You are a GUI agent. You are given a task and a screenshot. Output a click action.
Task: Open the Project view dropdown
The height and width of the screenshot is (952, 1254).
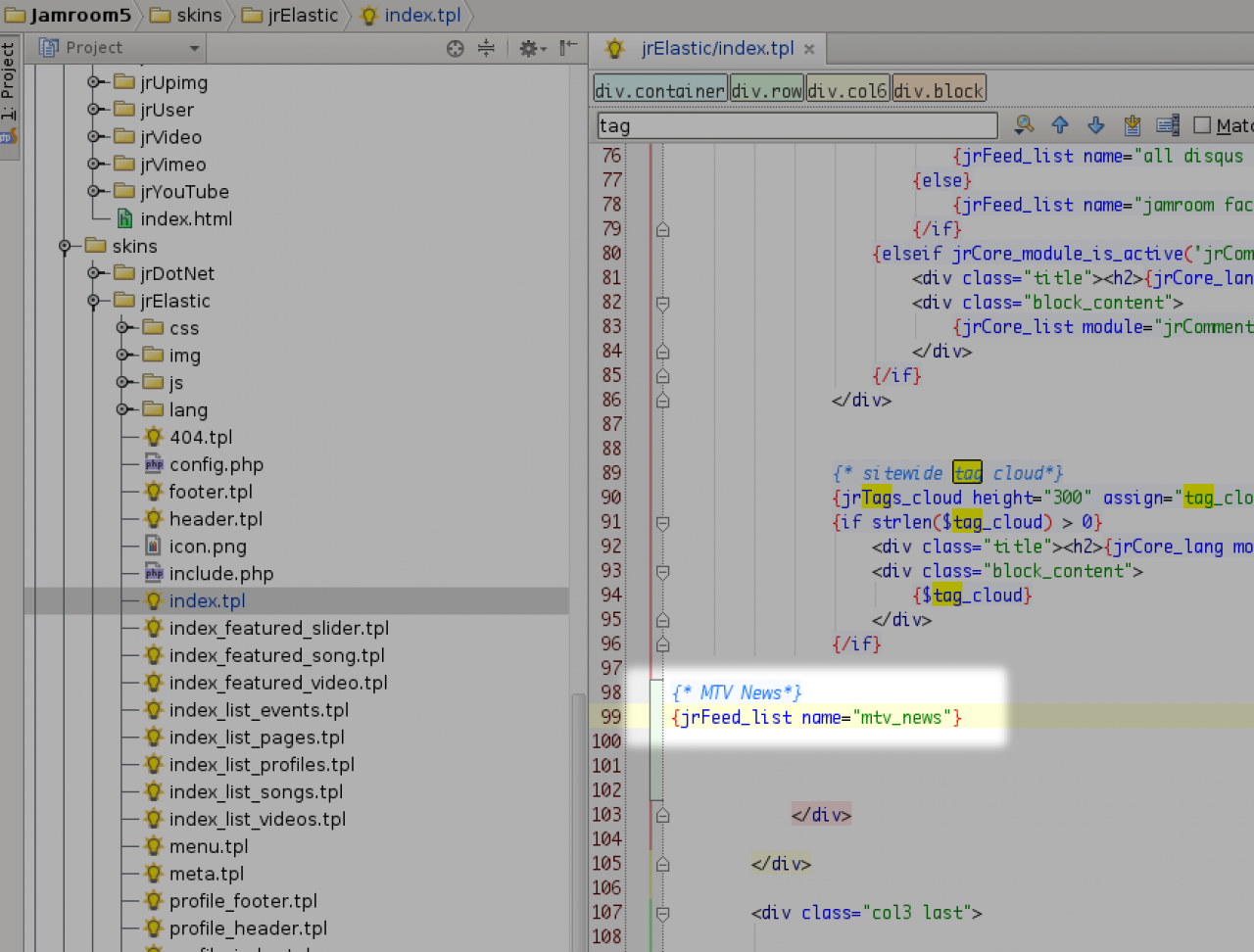(194, 48)
